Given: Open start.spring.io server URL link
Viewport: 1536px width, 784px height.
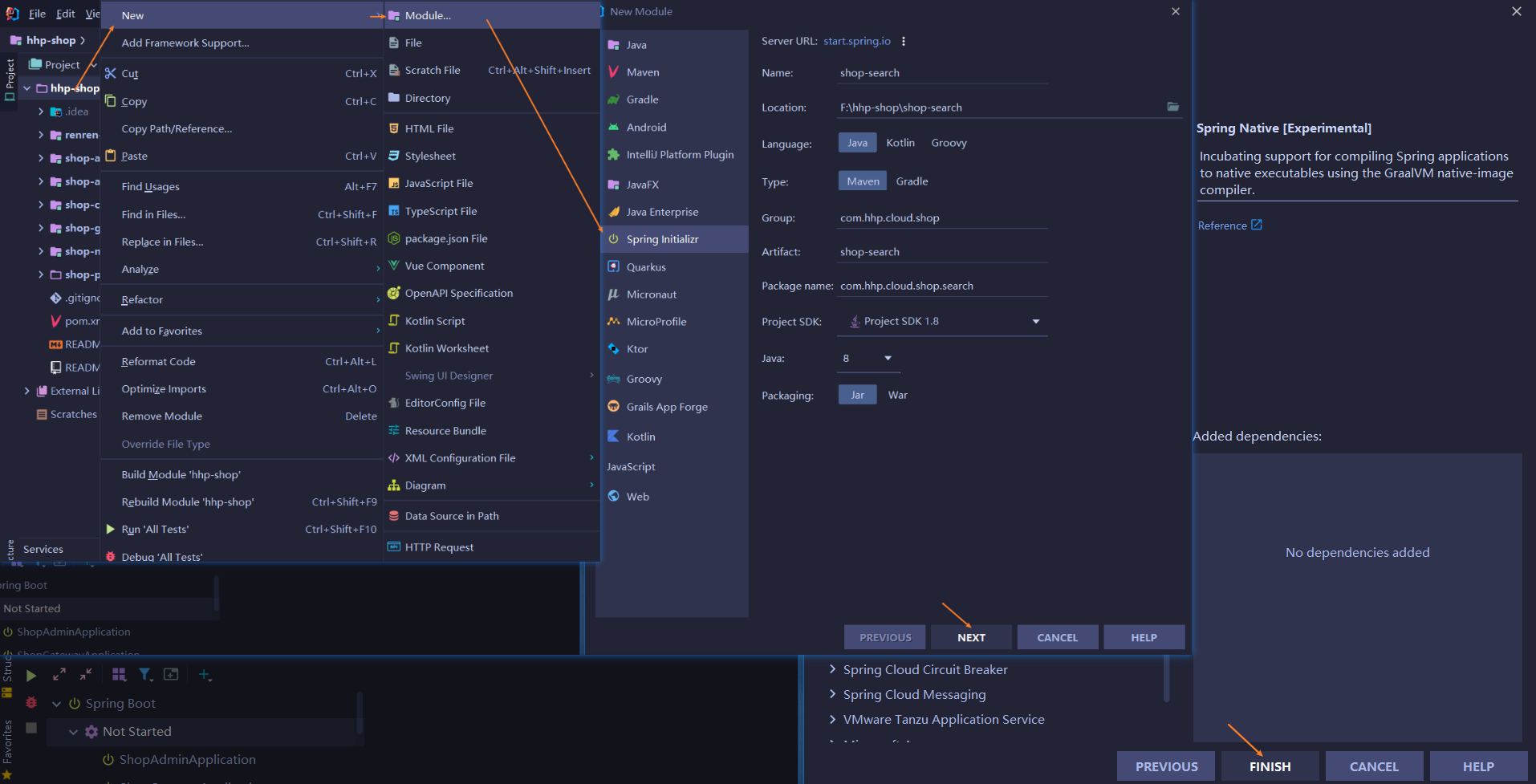Looking at the screenshot, I should click(x=856, y=41).
